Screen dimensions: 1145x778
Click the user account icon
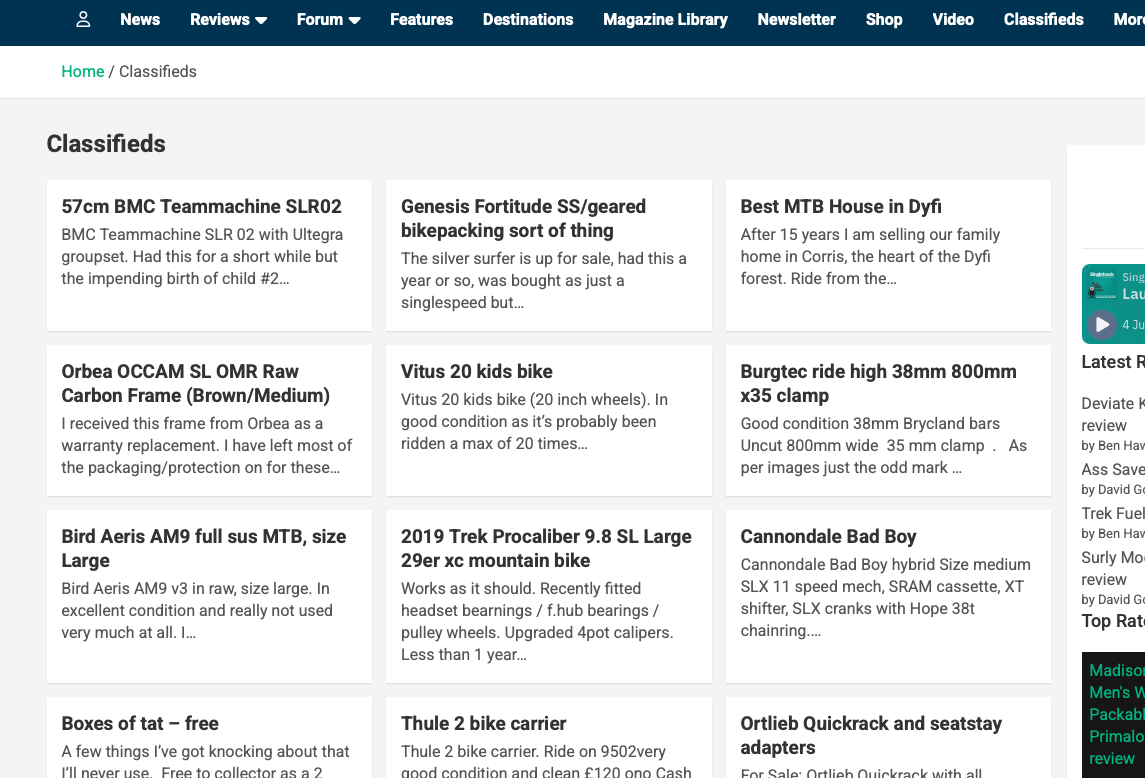tap(83, 19)
